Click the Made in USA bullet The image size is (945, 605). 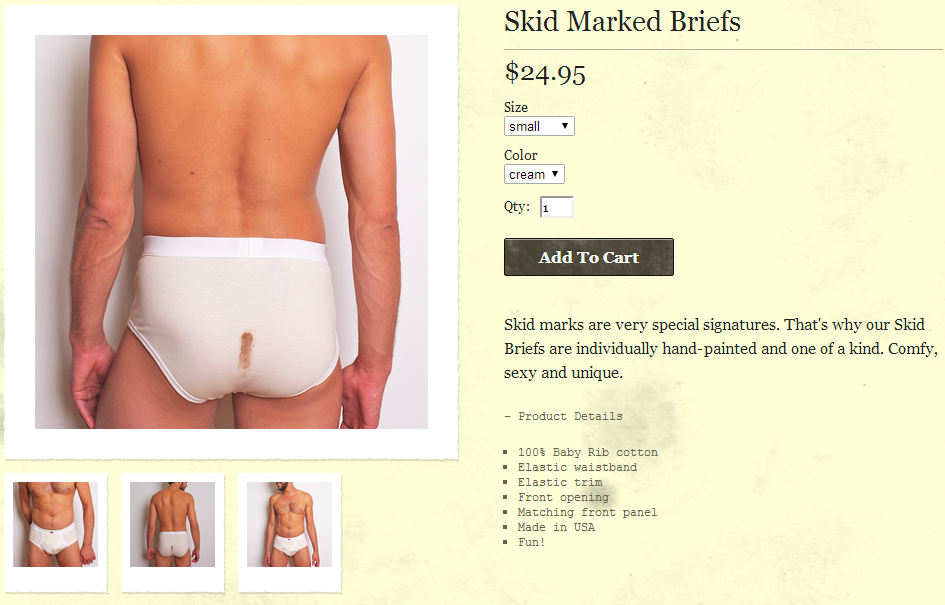point(556,527)
